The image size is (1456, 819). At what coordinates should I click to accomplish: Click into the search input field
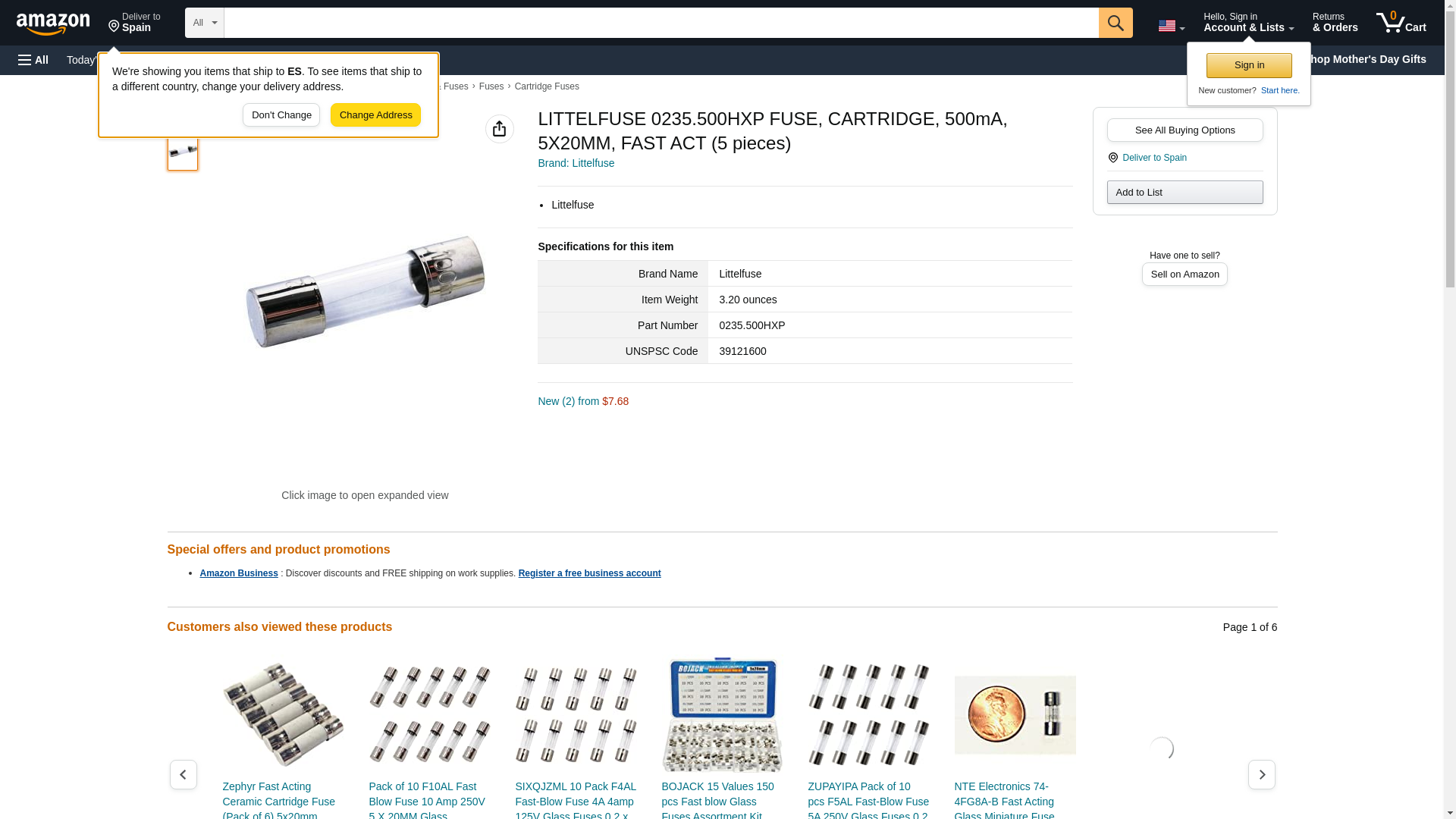[661, 23]
